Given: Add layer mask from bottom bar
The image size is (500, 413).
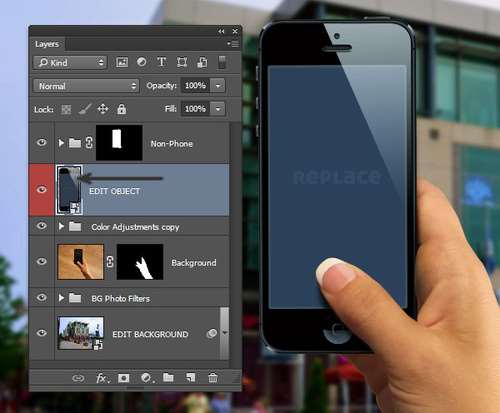Looking at the screenshot, I should click(124, 378).
